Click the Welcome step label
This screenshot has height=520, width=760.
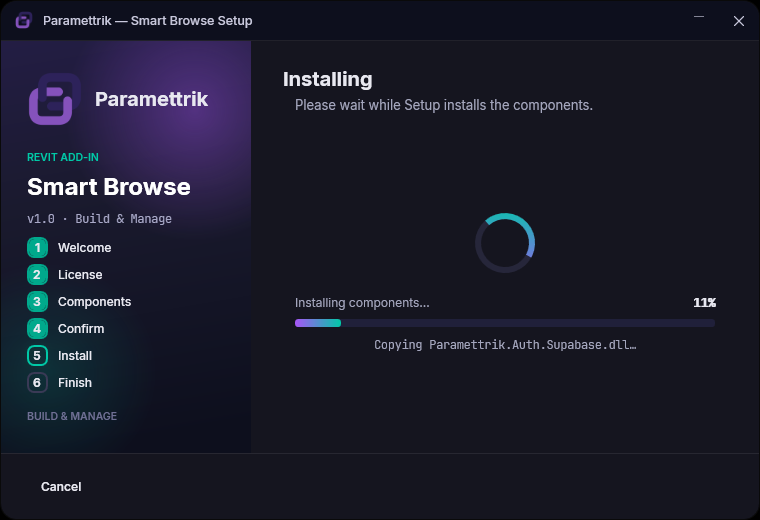84,248
